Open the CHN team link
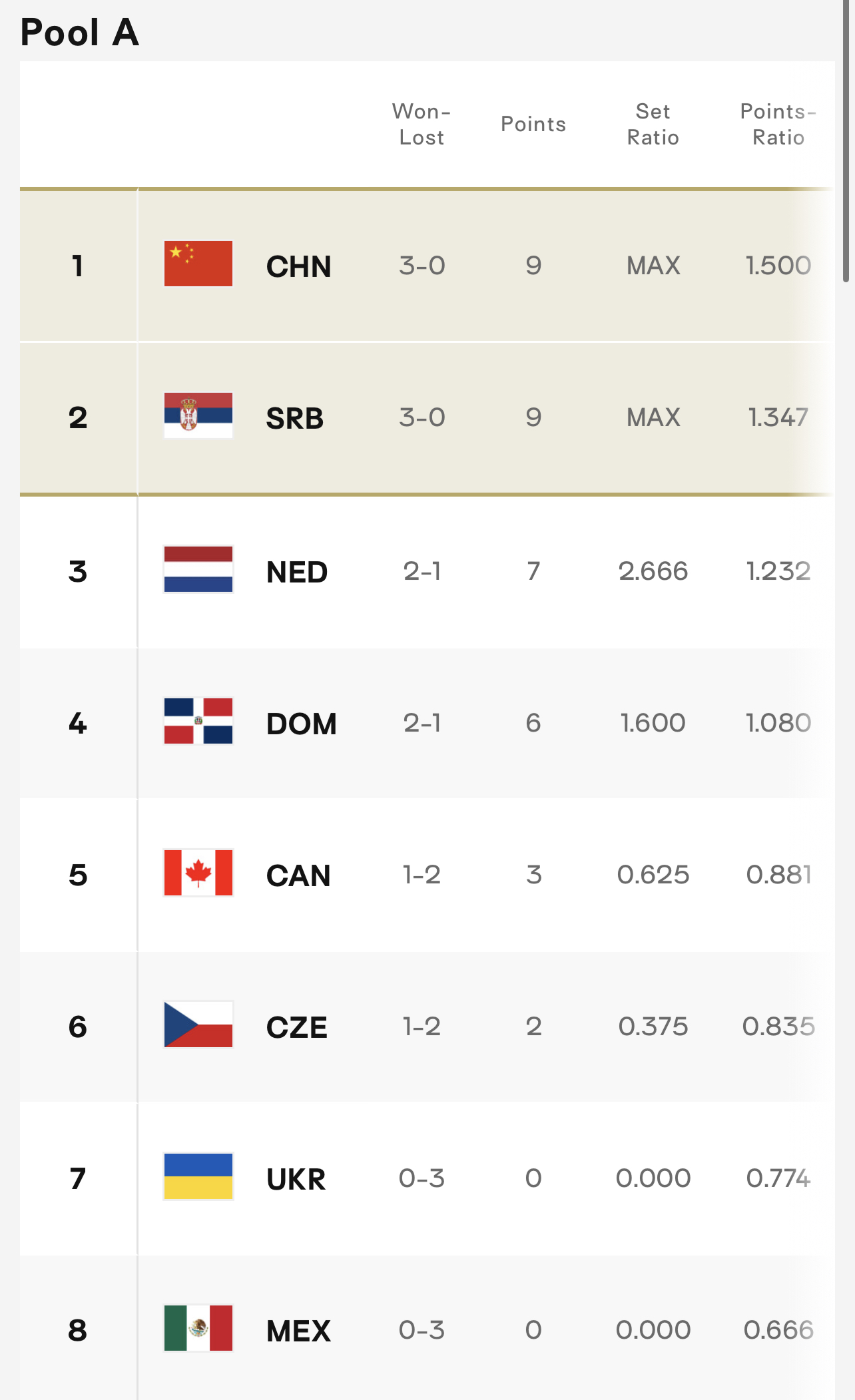This screenshot has width=855, height=1400. [x=299, y=267]
